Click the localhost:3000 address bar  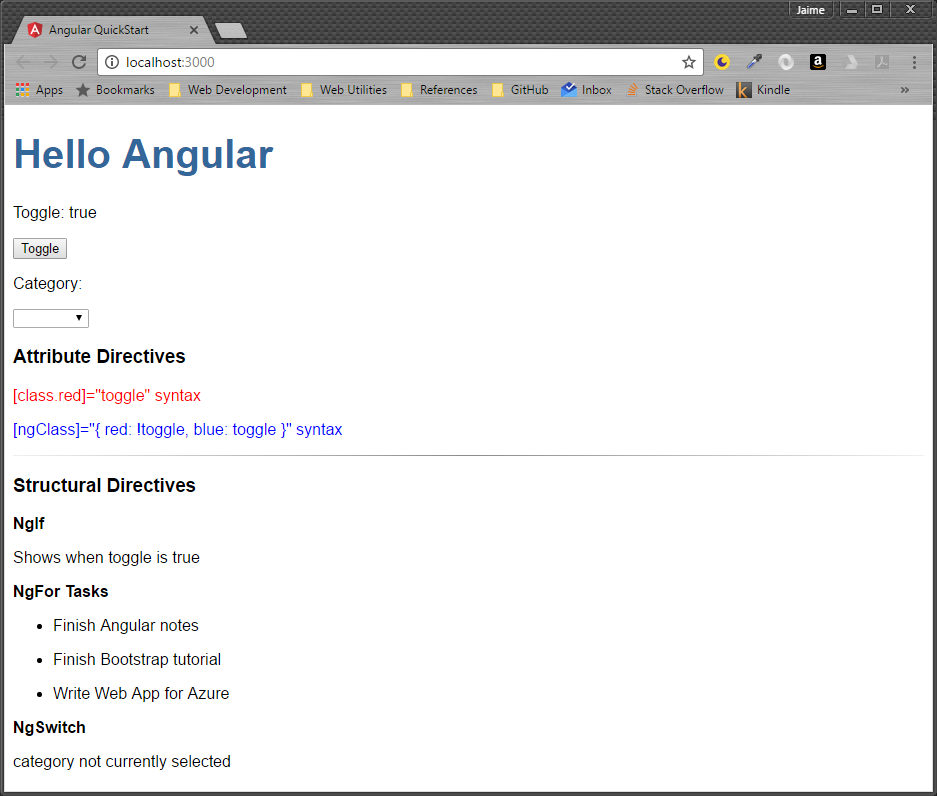point(400,62)
